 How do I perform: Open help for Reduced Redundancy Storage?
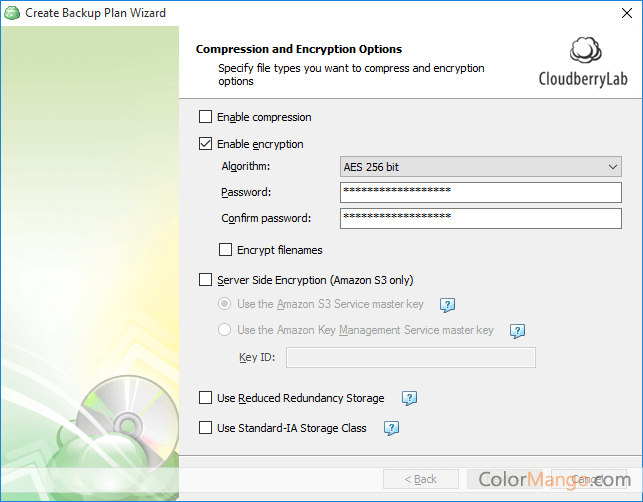pyautogui.click(x=409, y=398)
